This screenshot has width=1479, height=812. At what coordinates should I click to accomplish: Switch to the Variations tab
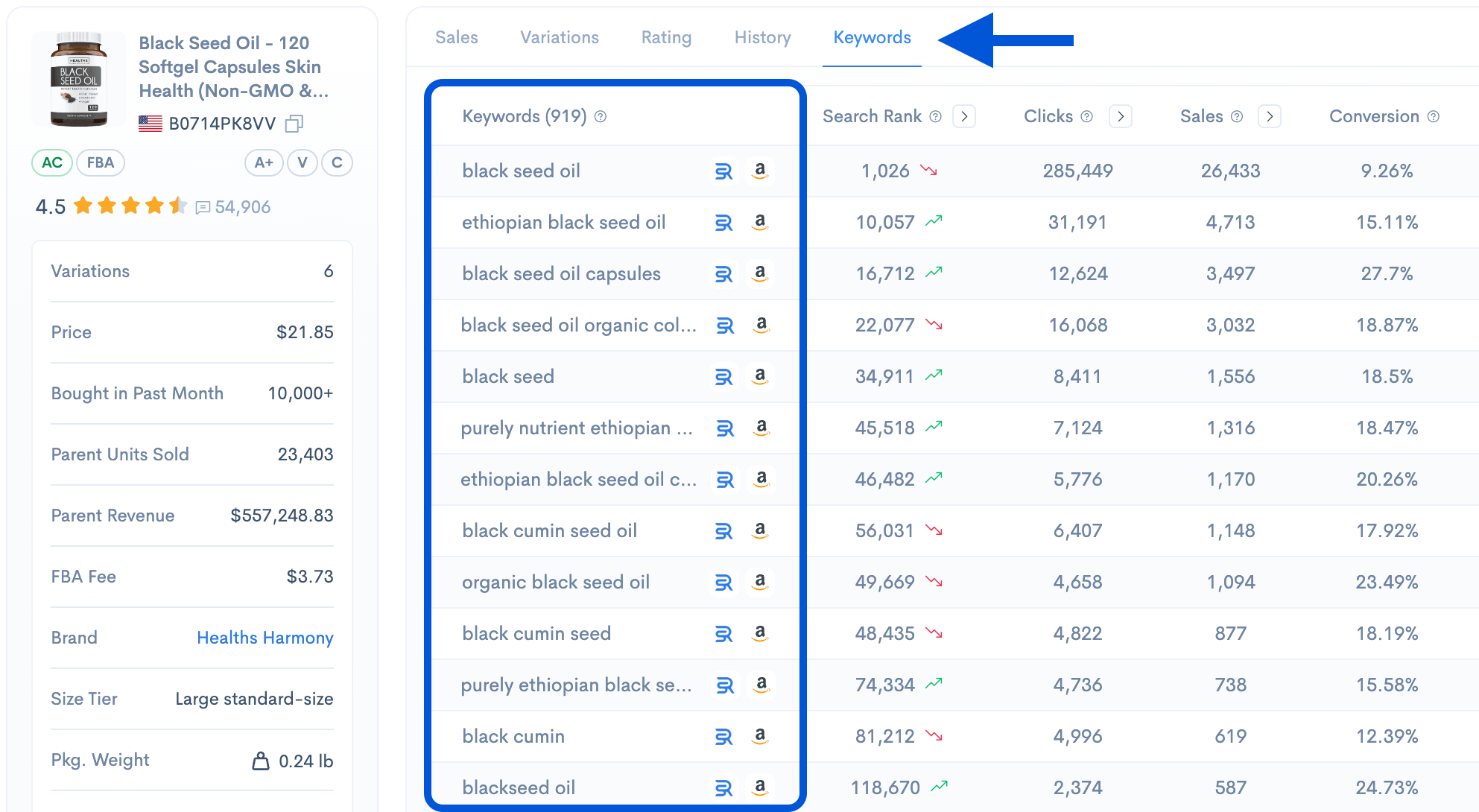pos(559,38)
